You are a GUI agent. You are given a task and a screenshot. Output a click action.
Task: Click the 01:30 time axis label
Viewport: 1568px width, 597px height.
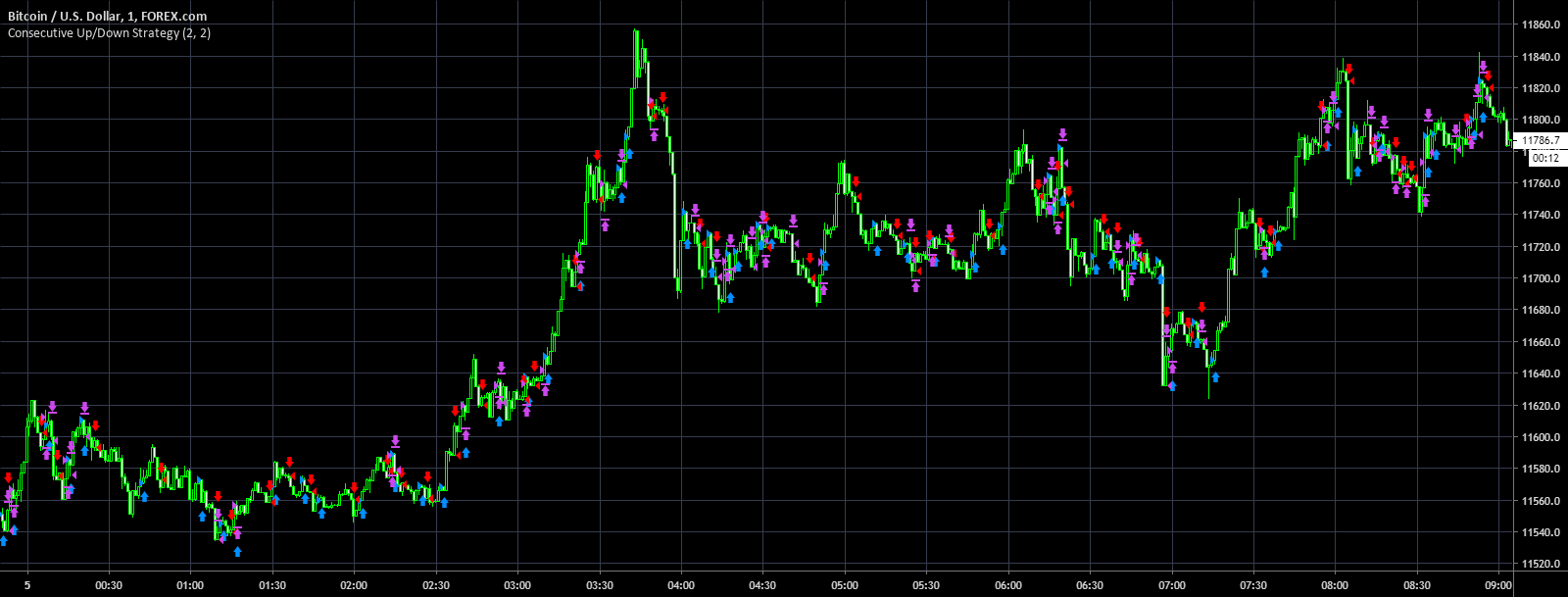(272, 585)
